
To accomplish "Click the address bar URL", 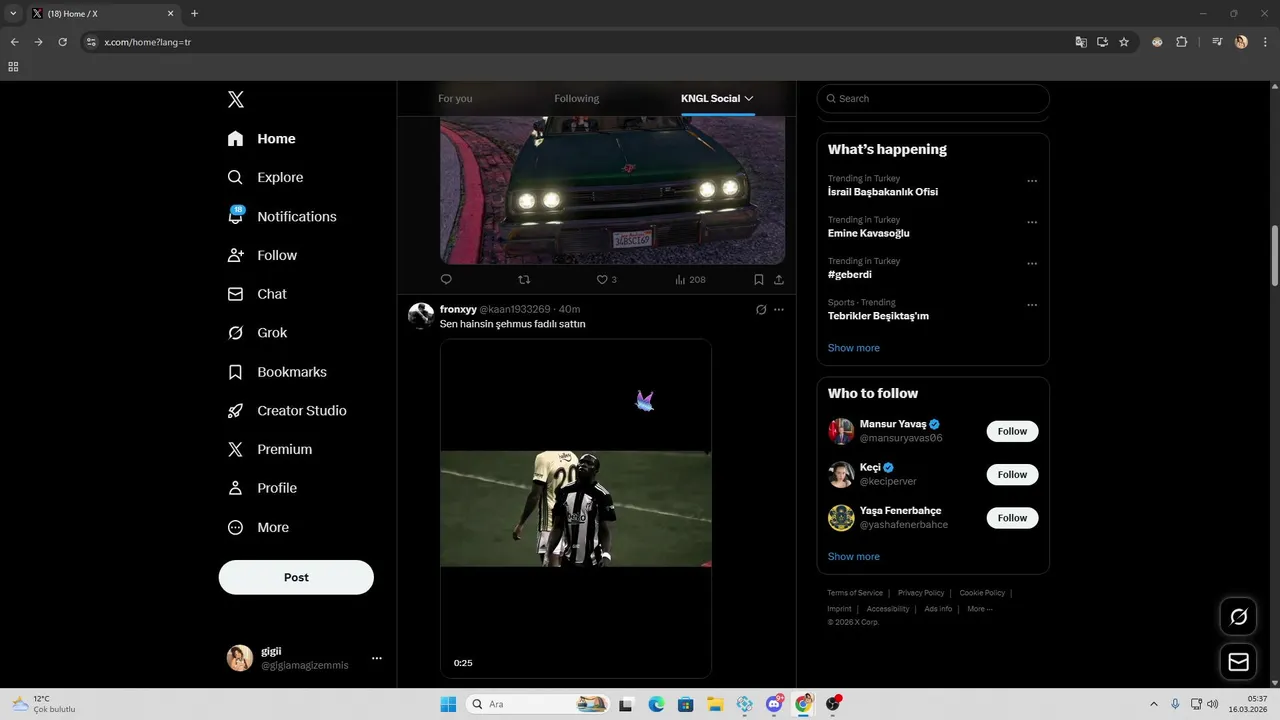I will point(148,42).
